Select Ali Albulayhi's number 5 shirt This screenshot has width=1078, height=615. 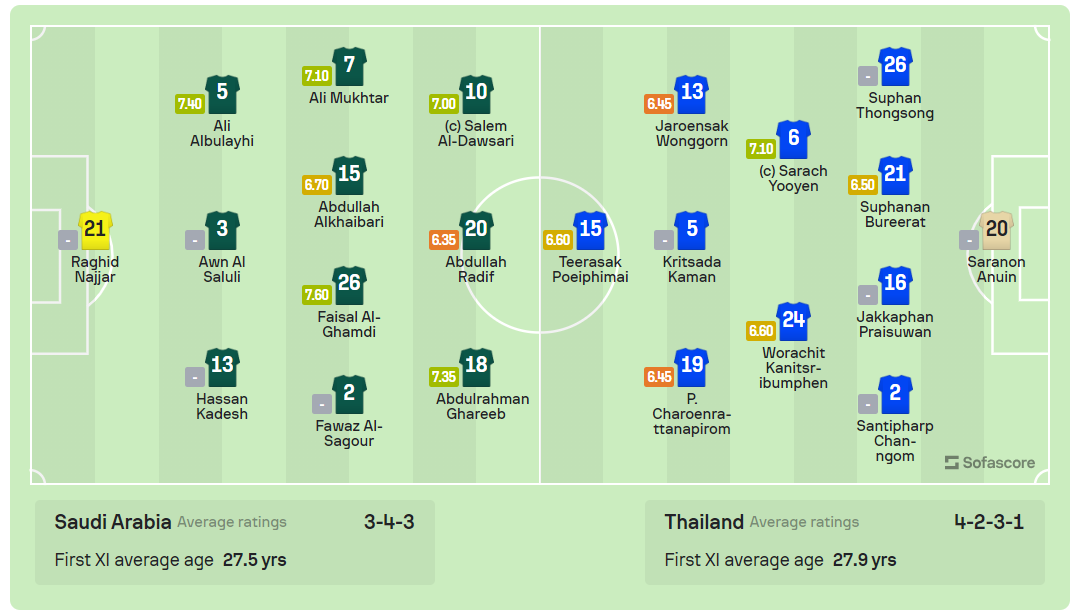[222, 94]
